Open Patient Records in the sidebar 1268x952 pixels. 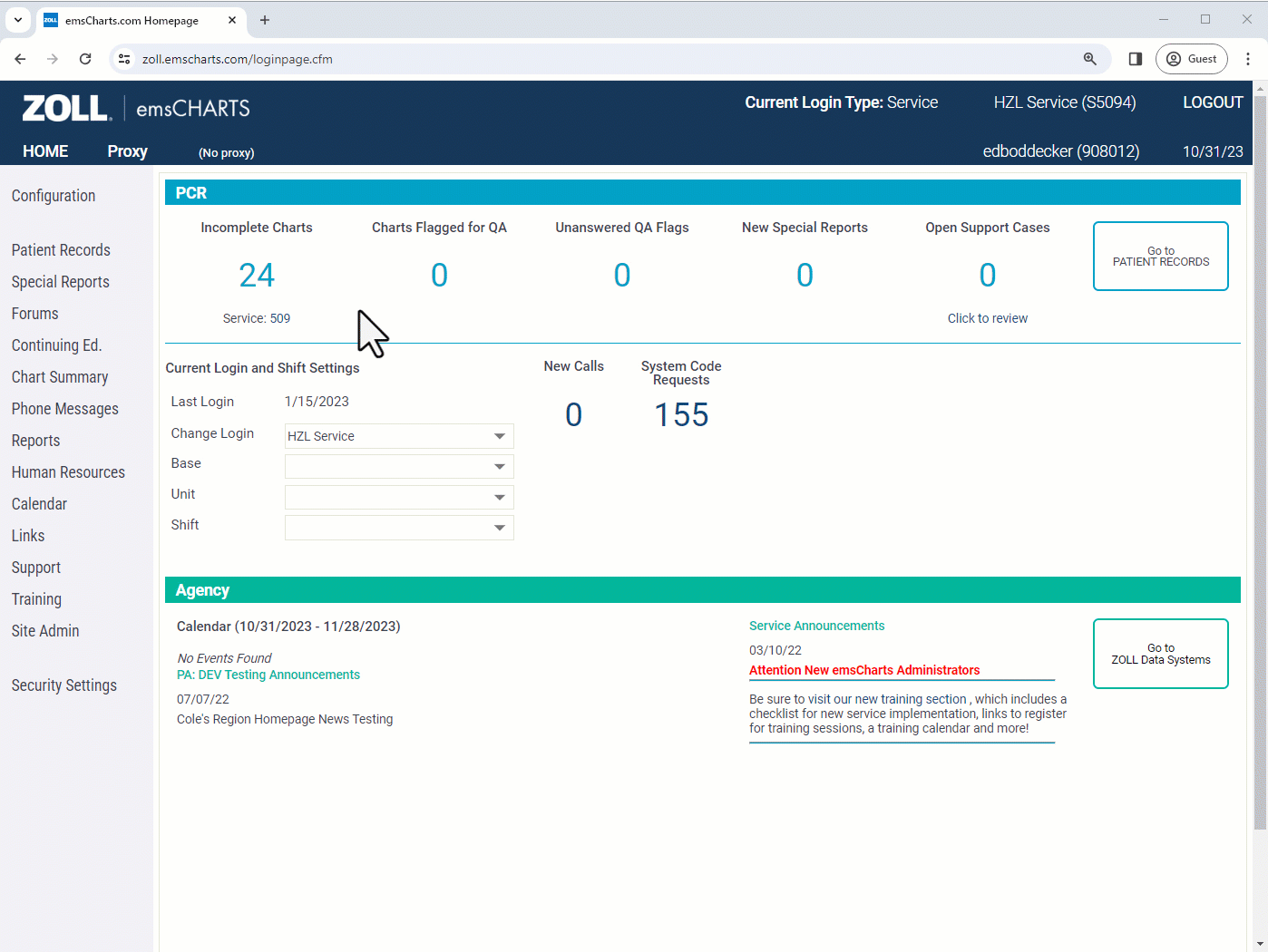coord(61,250)
